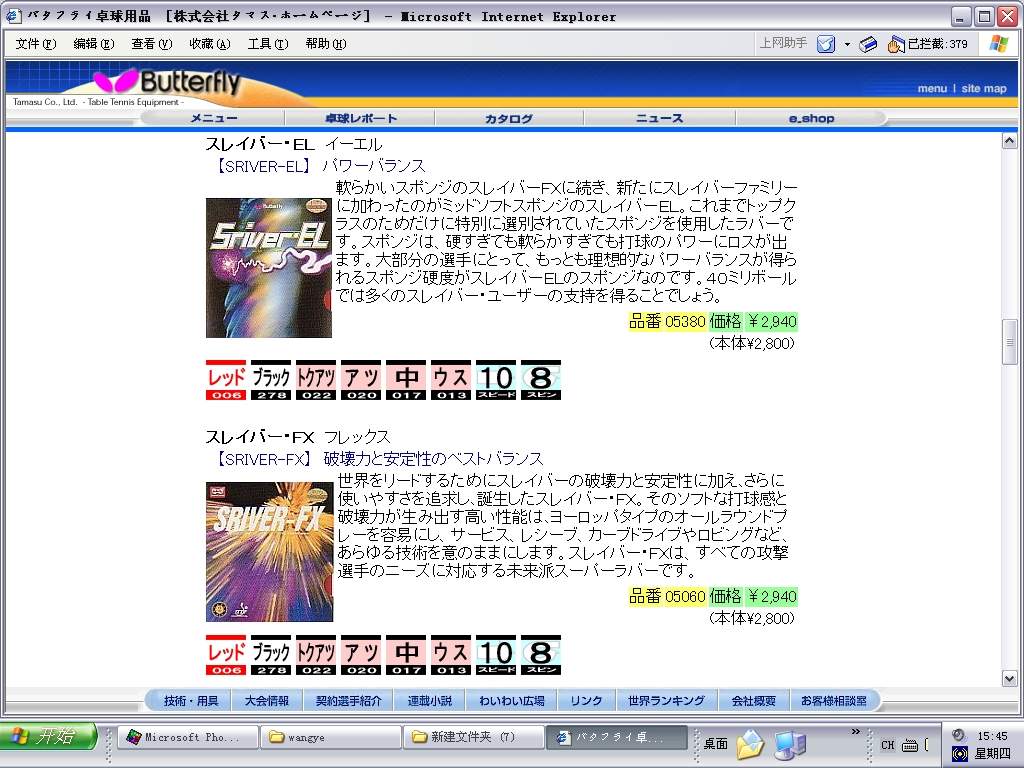The image size is (1024, 768).
Task: Open 技術・用具 in the bottom navigation
Action: (x=191, y=701)
